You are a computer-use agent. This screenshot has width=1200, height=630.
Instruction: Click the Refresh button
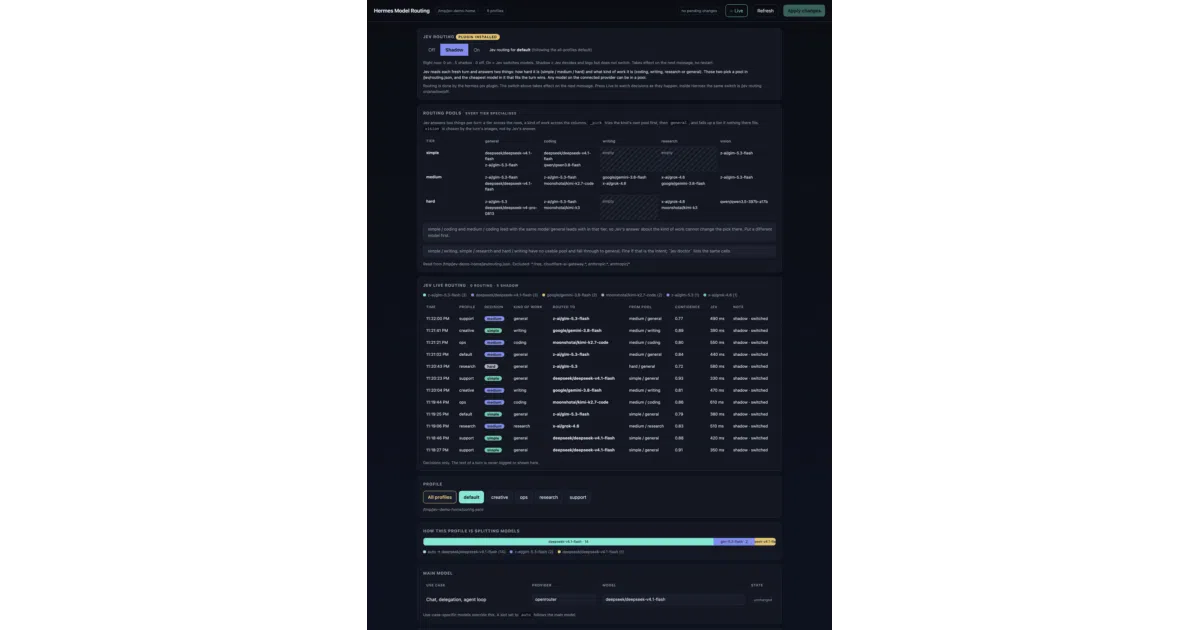(x=765, y=11)
